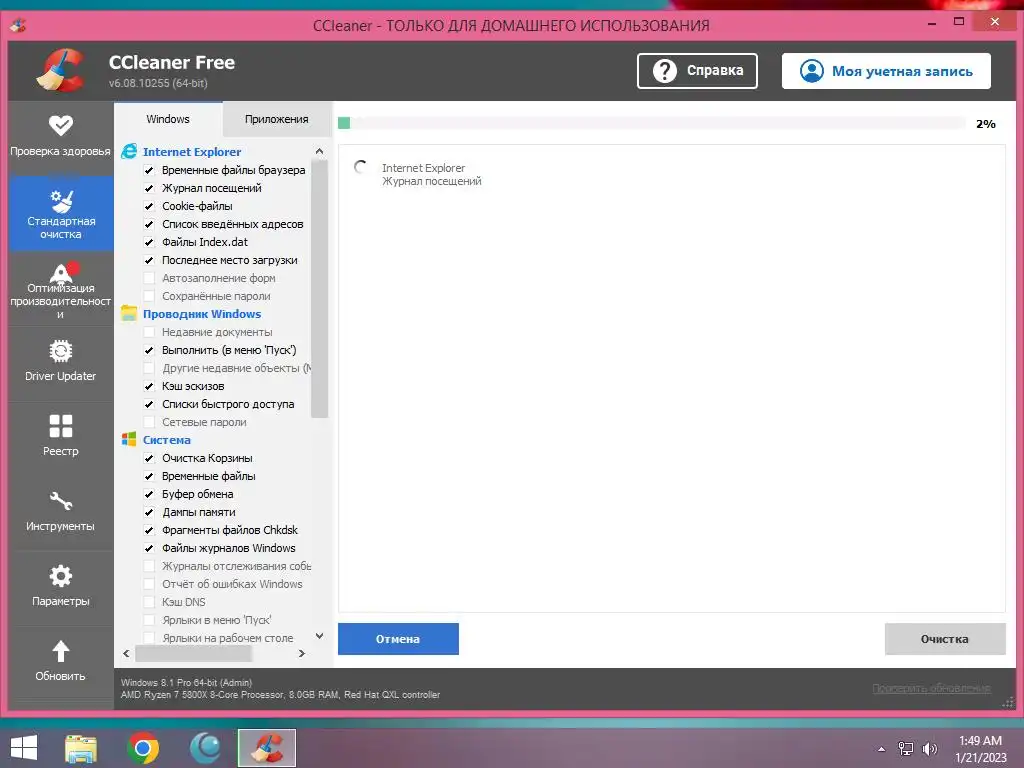Viewport: 1024px width, 768px height.
Task: Open the Driver Updater gear icon
Action: (x=61, y=351)
